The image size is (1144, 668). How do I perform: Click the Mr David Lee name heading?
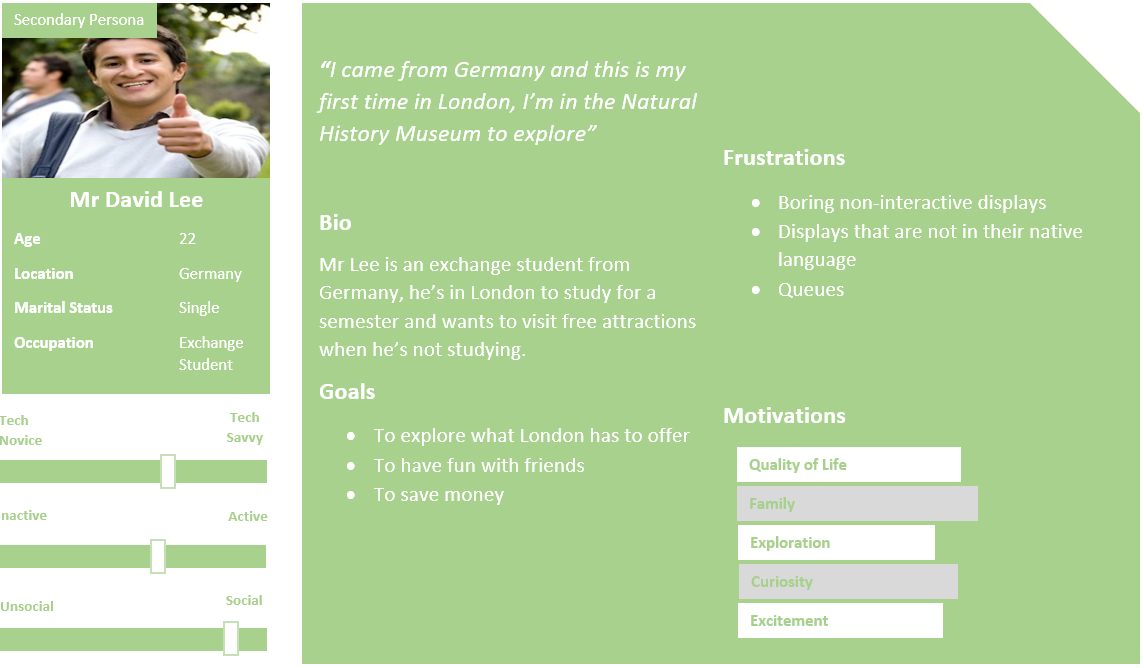tap(136, 200)
